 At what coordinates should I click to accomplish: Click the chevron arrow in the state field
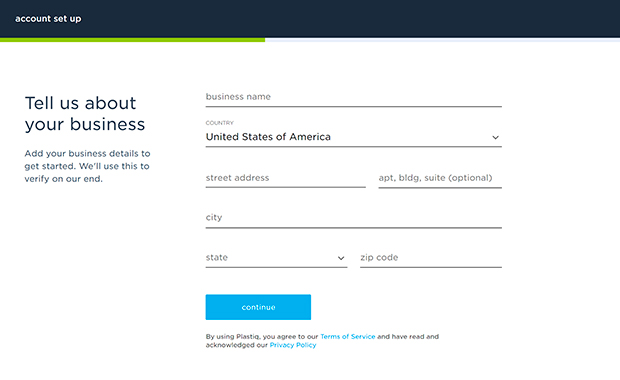[x=341, y=258]
